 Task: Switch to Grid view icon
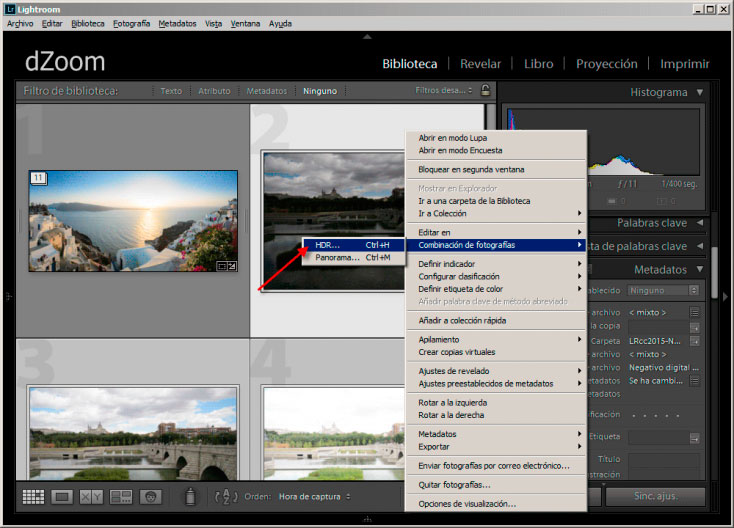(33, 497)
